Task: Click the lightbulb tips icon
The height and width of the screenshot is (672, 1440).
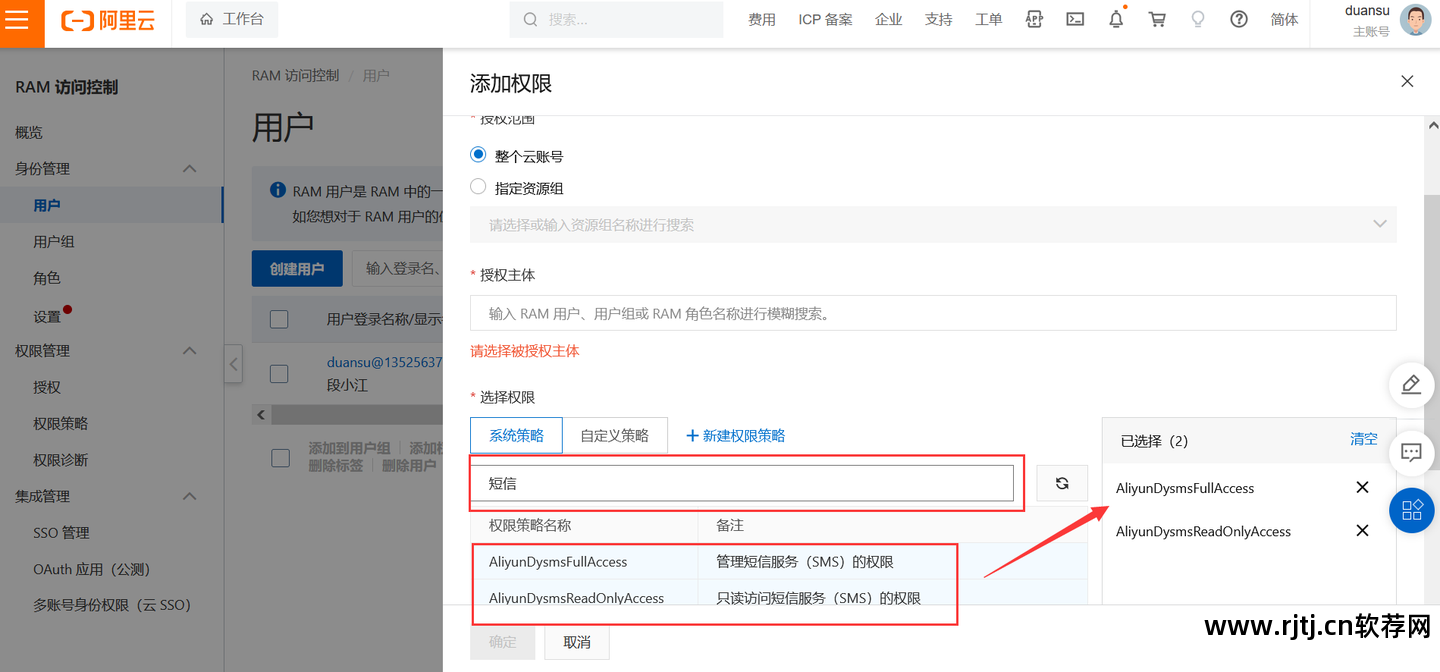Action: click(x=1198, y=19)
